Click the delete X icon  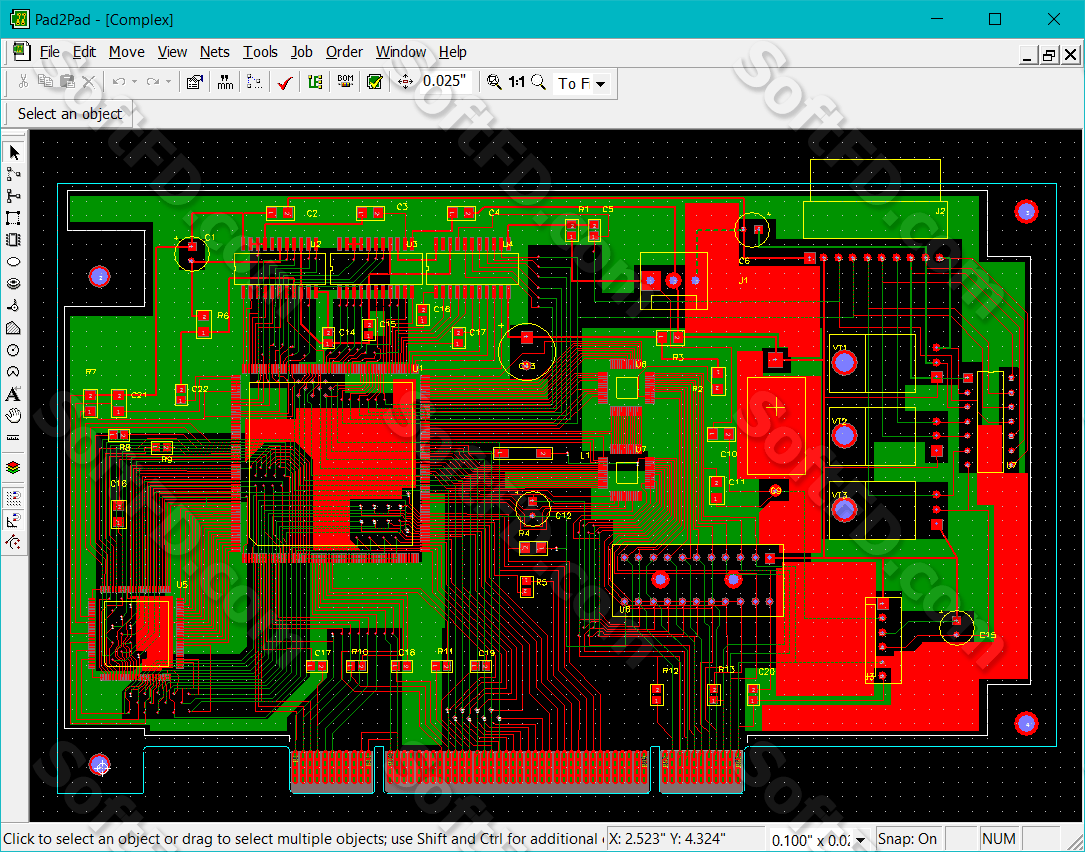pyautogui.click(x=89, y=82)
